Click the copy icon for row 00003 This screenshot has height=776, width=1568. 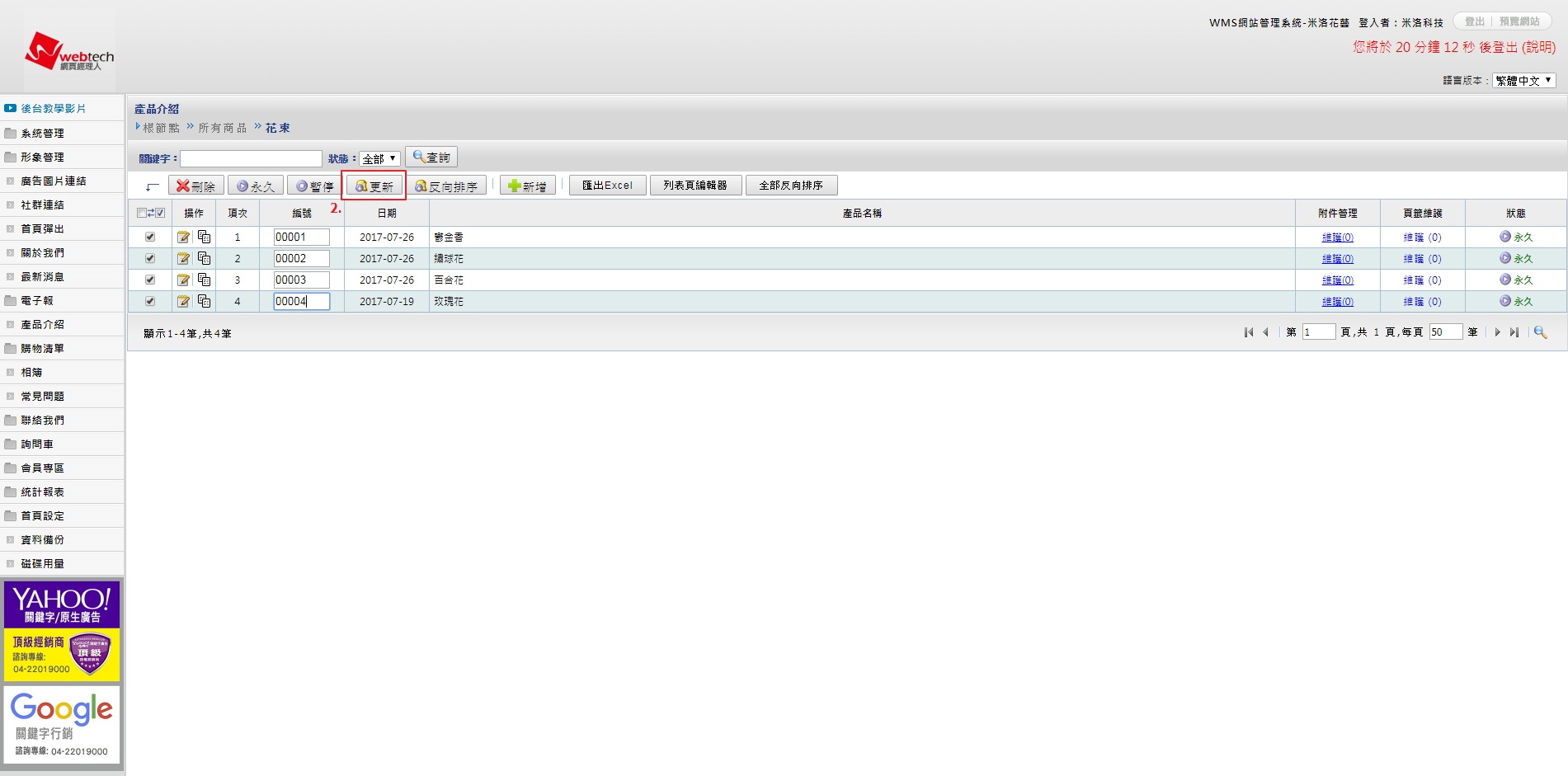204,280
